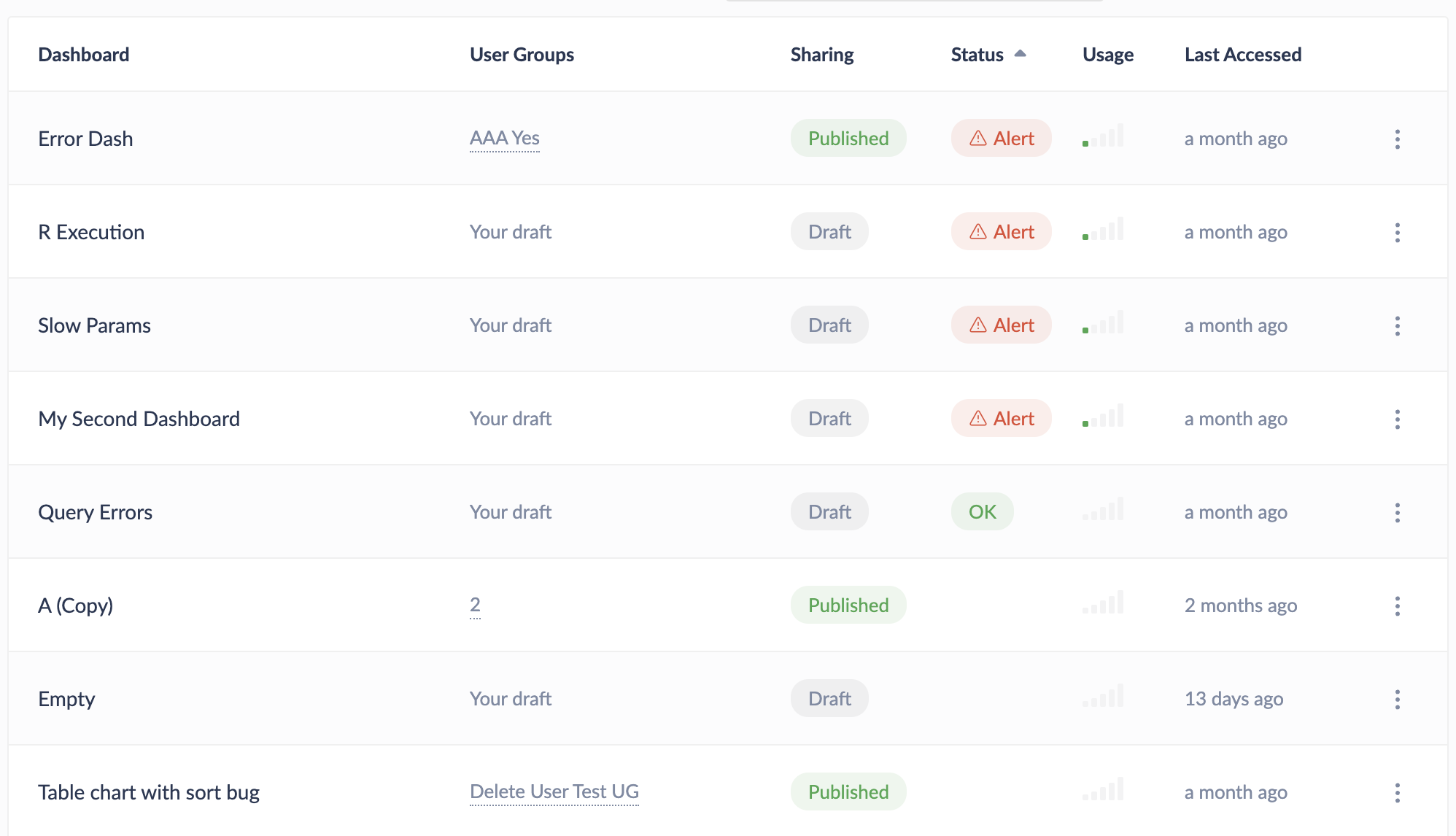Open the Empty dashboard
This screenshot has width=1456, height=836.
[x=66, y=699]
